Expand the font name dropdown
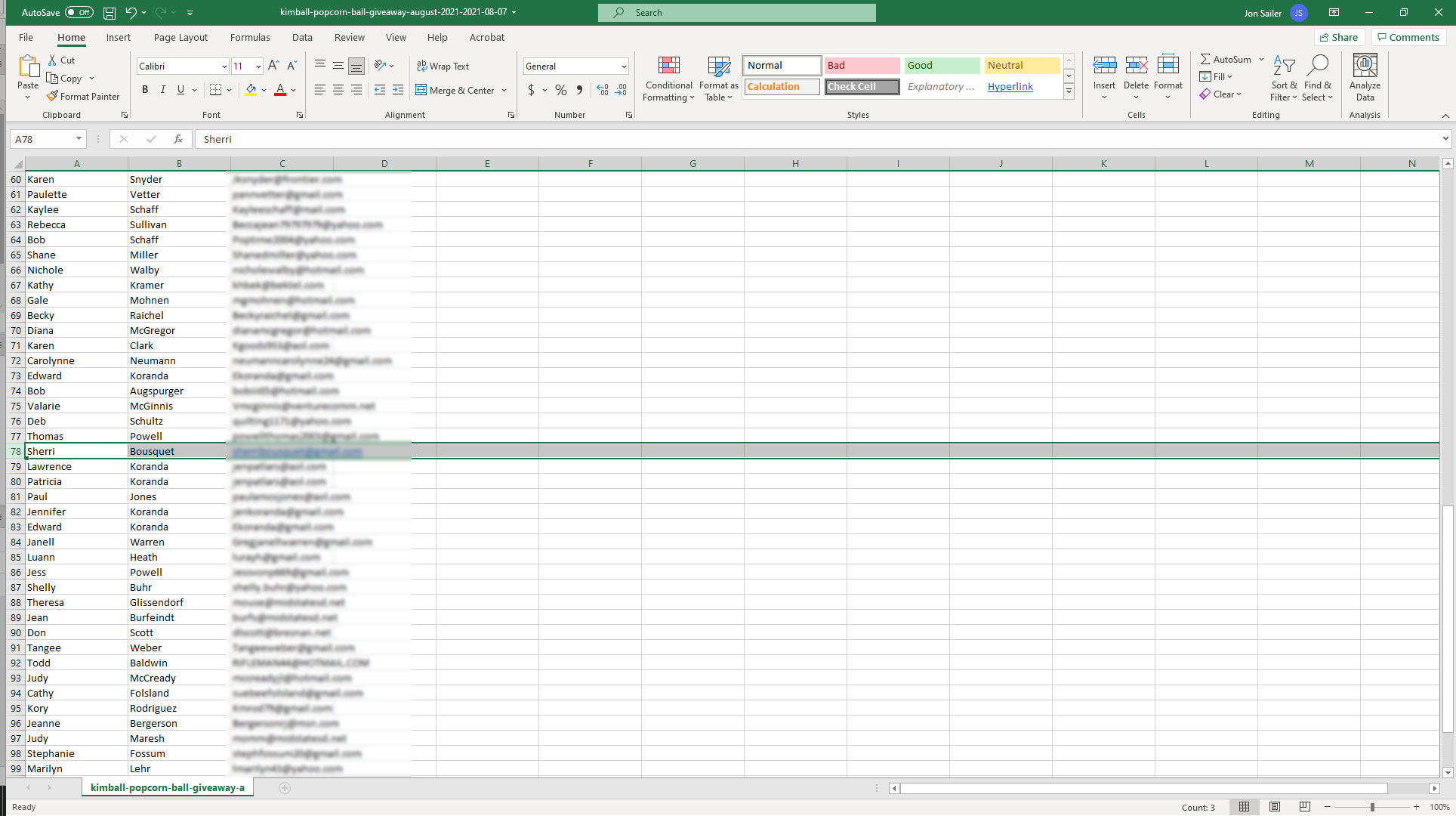The height and width of the screenshot is (816, 1456). 224,66
